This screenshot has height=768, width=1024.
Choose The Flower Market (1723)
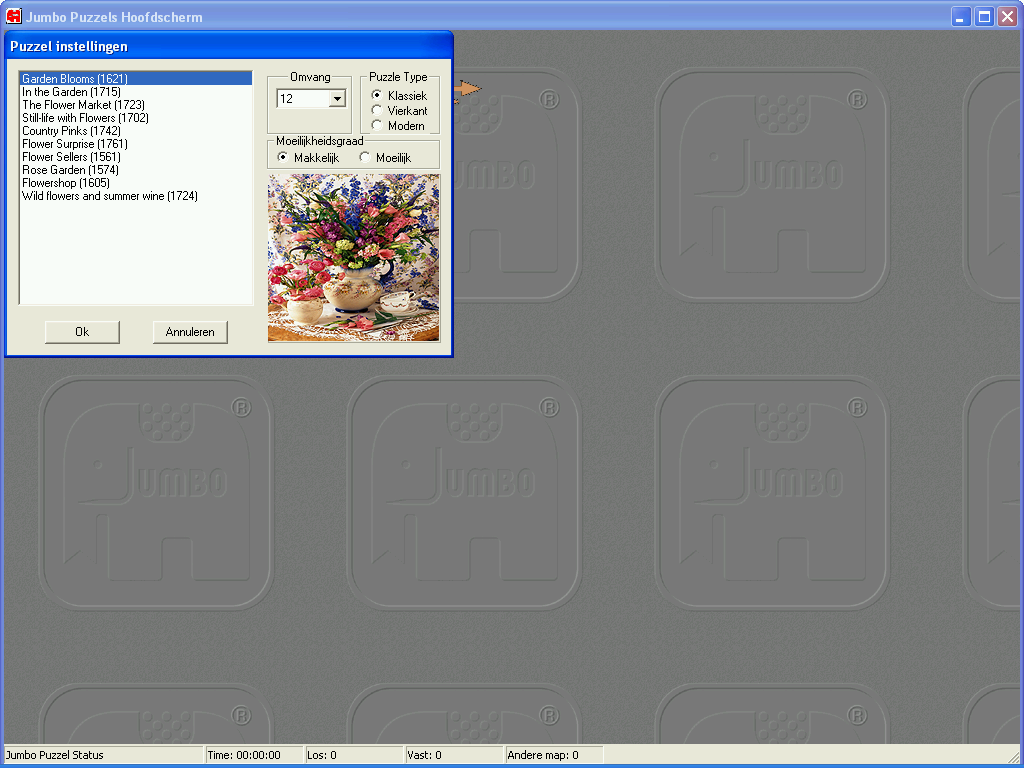tap(136, 104)
